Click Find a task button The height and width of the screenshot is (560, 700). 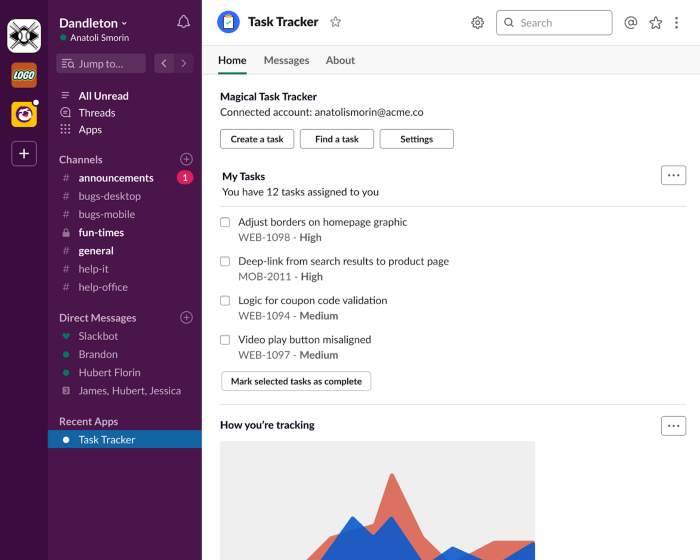pyautogui.click(x=337, y=139)
